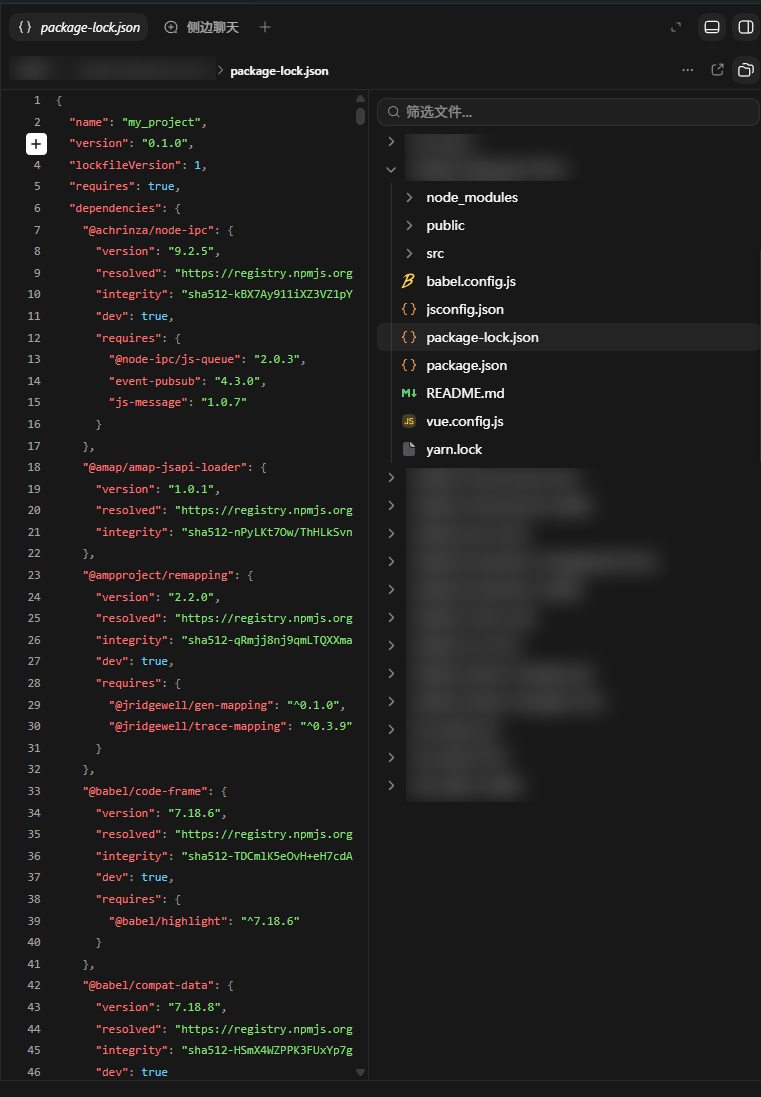Click the markdown icon beside README.md

tap(408, 393)
